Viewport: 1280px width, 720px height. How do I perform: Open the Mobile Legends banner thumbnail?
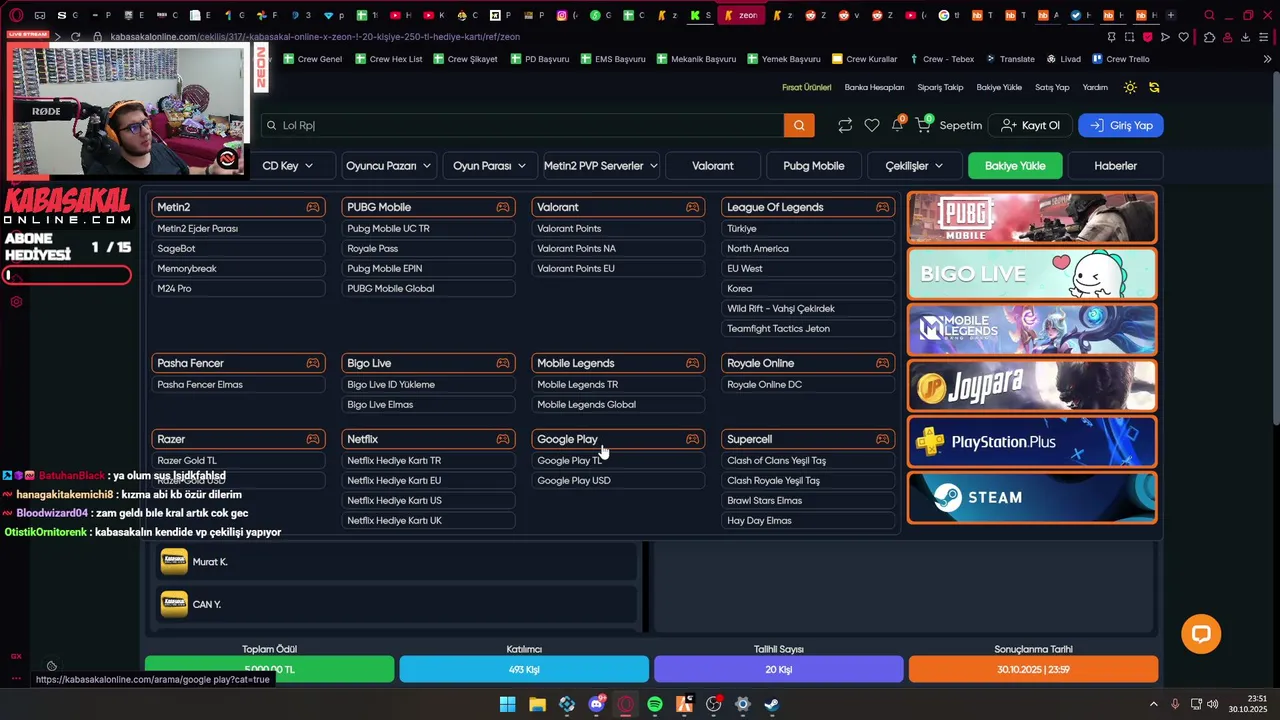1032,329
